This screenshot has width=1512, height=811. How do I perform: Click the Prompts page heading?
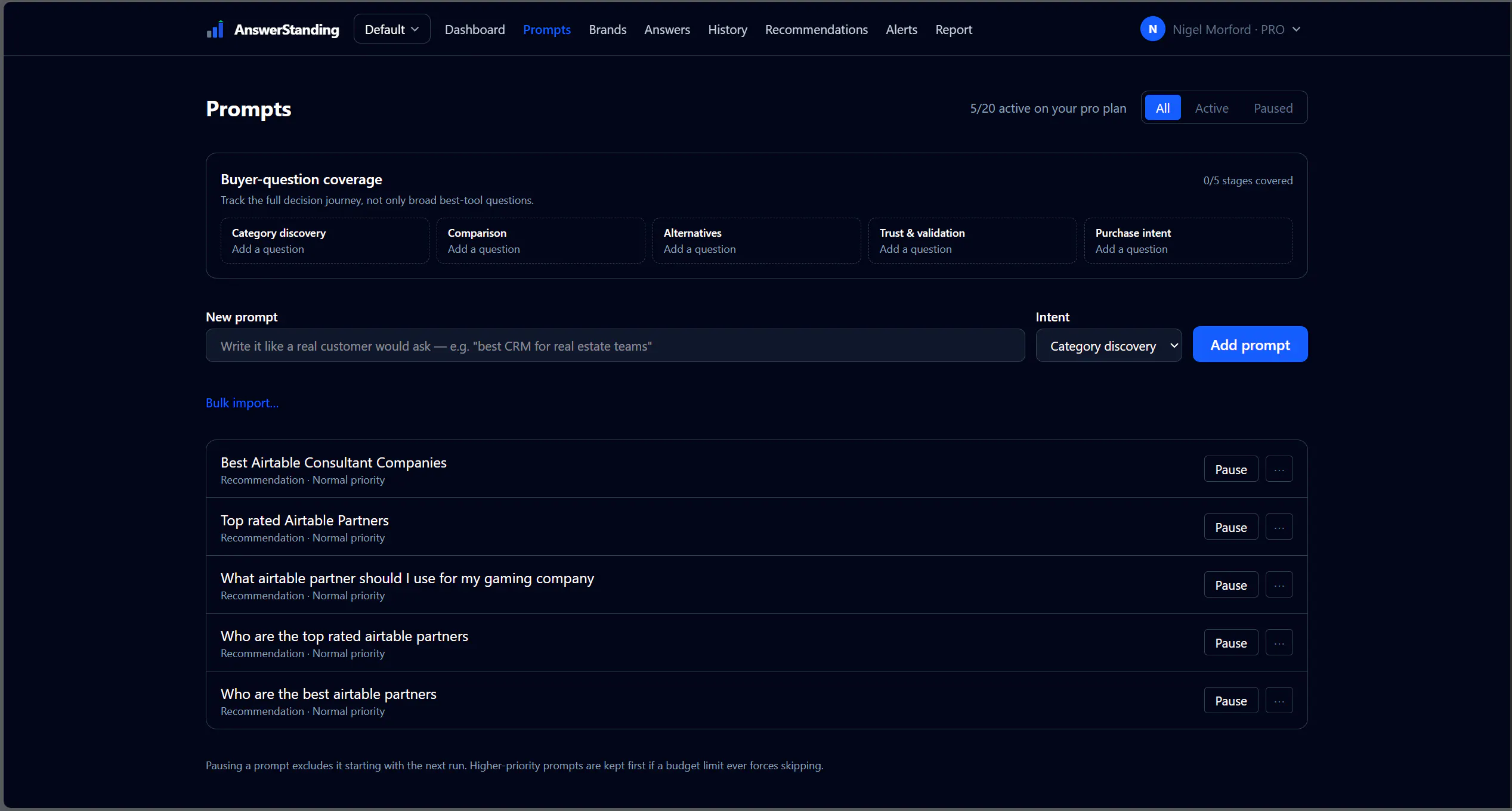[249, 109]
